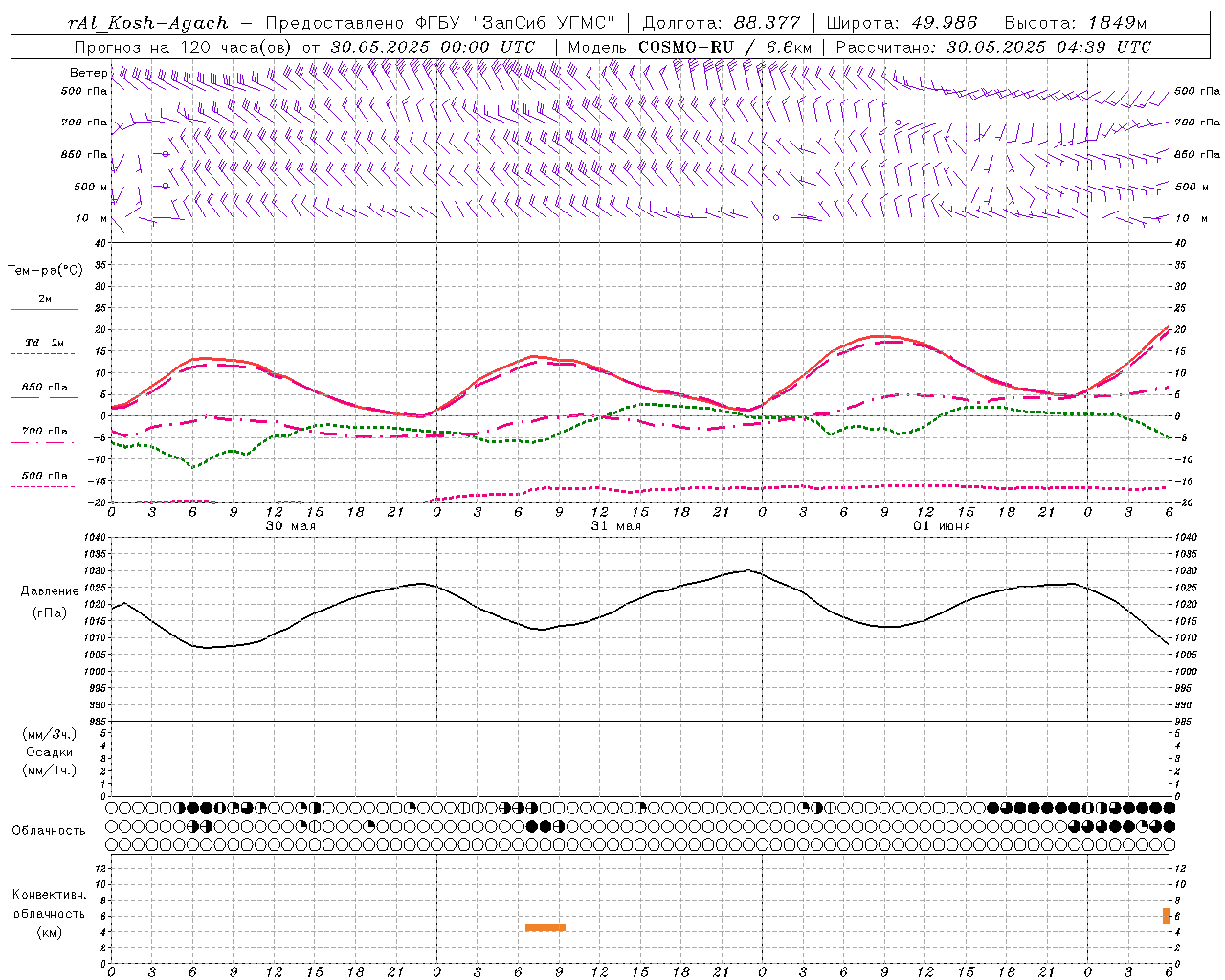1225x980 pixels.
Task: Select the elevation value 1849м
Action: coord(1117,23)
